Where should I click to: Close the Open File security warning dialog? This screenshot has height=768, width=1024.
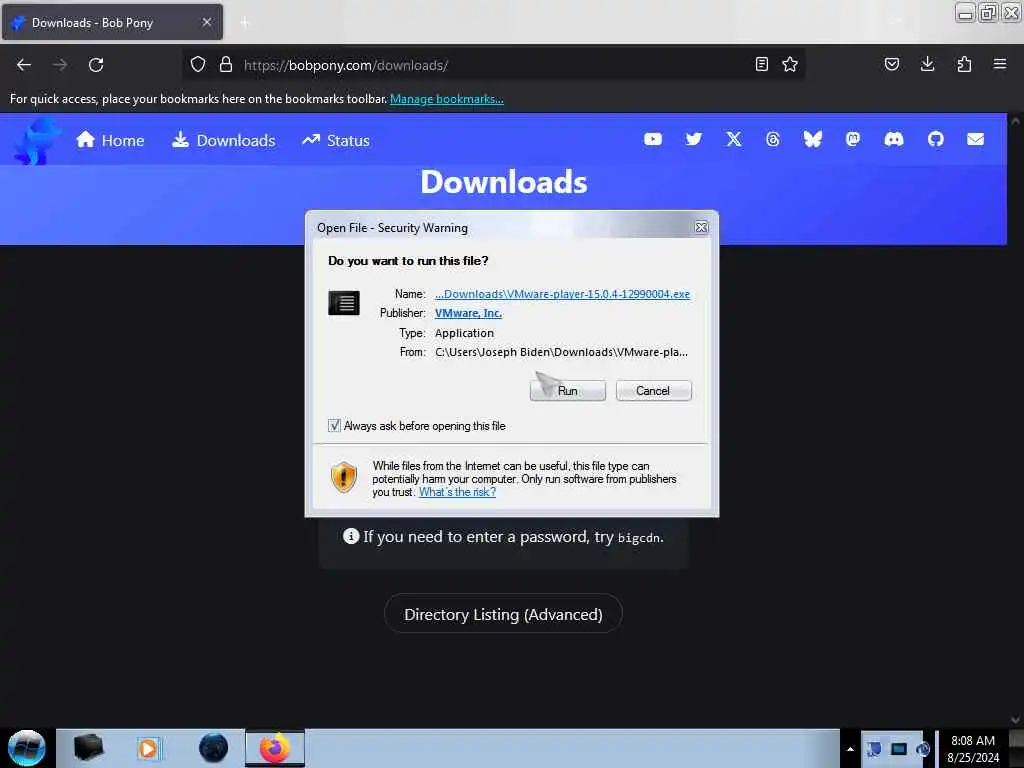tap(701, 227)
